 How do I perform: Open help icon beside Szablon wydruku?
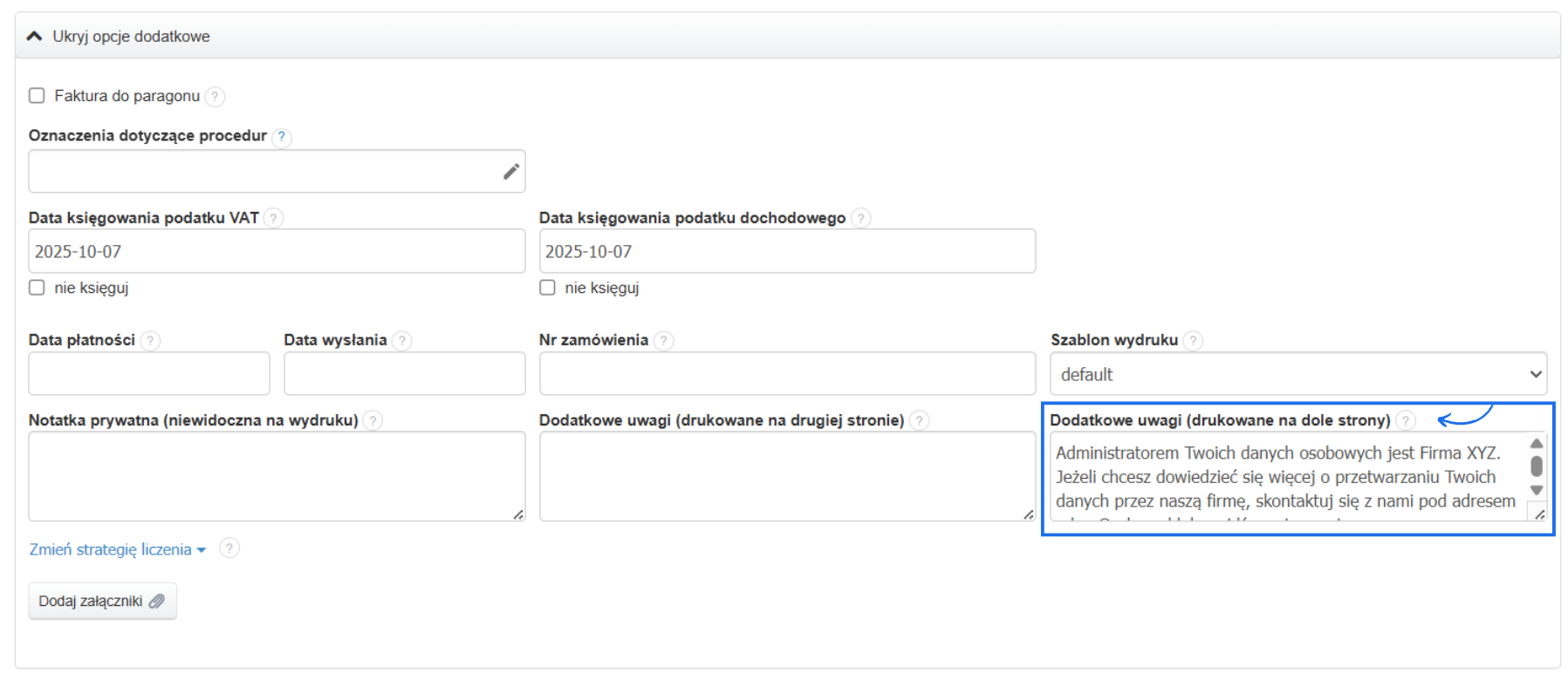[x=1193, y=340]
